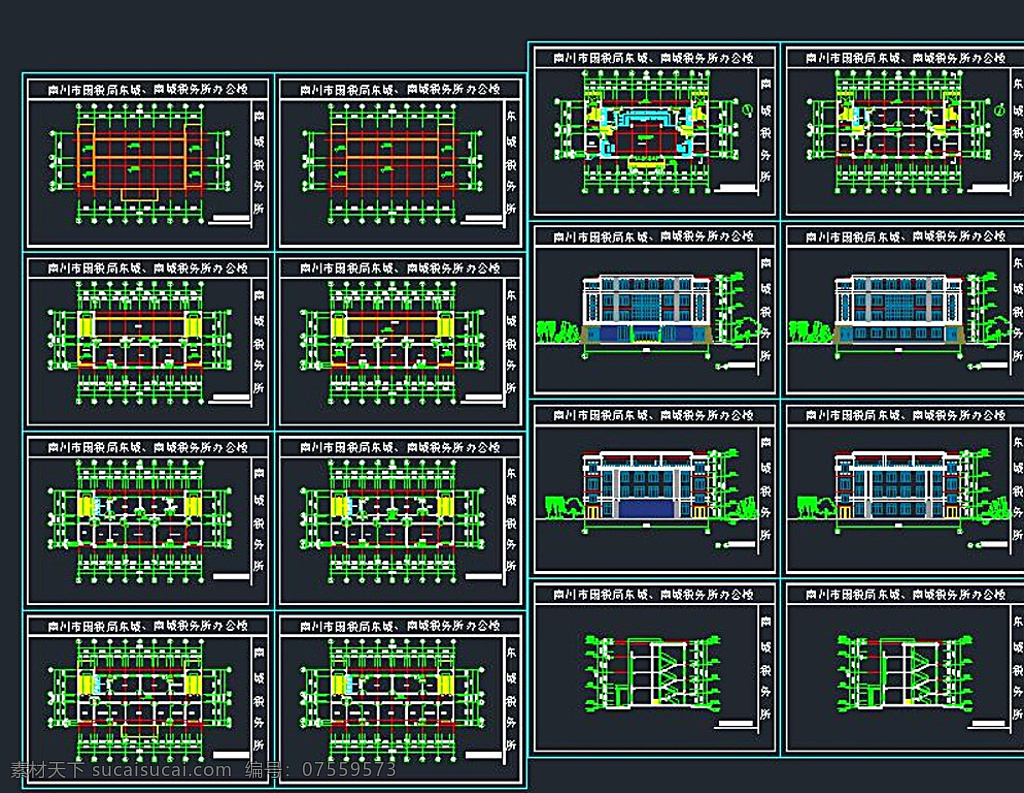Click the 编号: 07559573 watermark text
1024x793 pixels.
[321, 770]
